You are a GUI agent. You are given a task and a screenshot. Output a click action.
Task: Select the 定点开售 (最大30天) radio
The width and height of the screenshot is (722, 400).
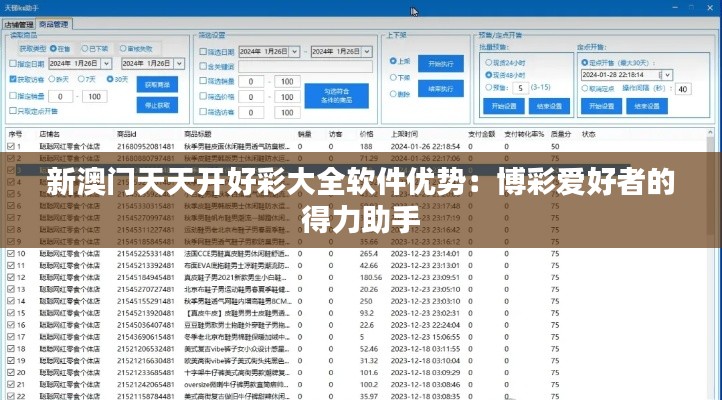tap(584, 62)
